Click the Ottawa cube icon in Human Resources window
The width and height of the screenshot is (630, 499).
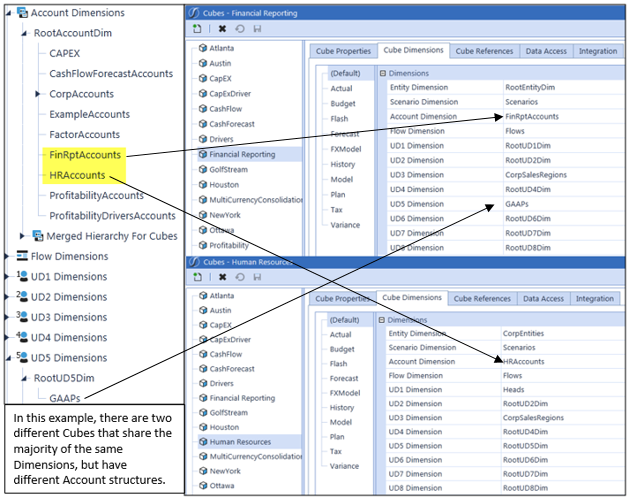click(x=203, y=485)
